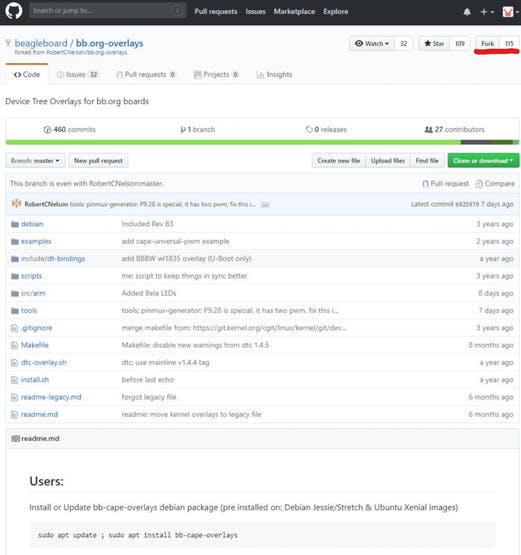Open the tools folder

[29, 311]
